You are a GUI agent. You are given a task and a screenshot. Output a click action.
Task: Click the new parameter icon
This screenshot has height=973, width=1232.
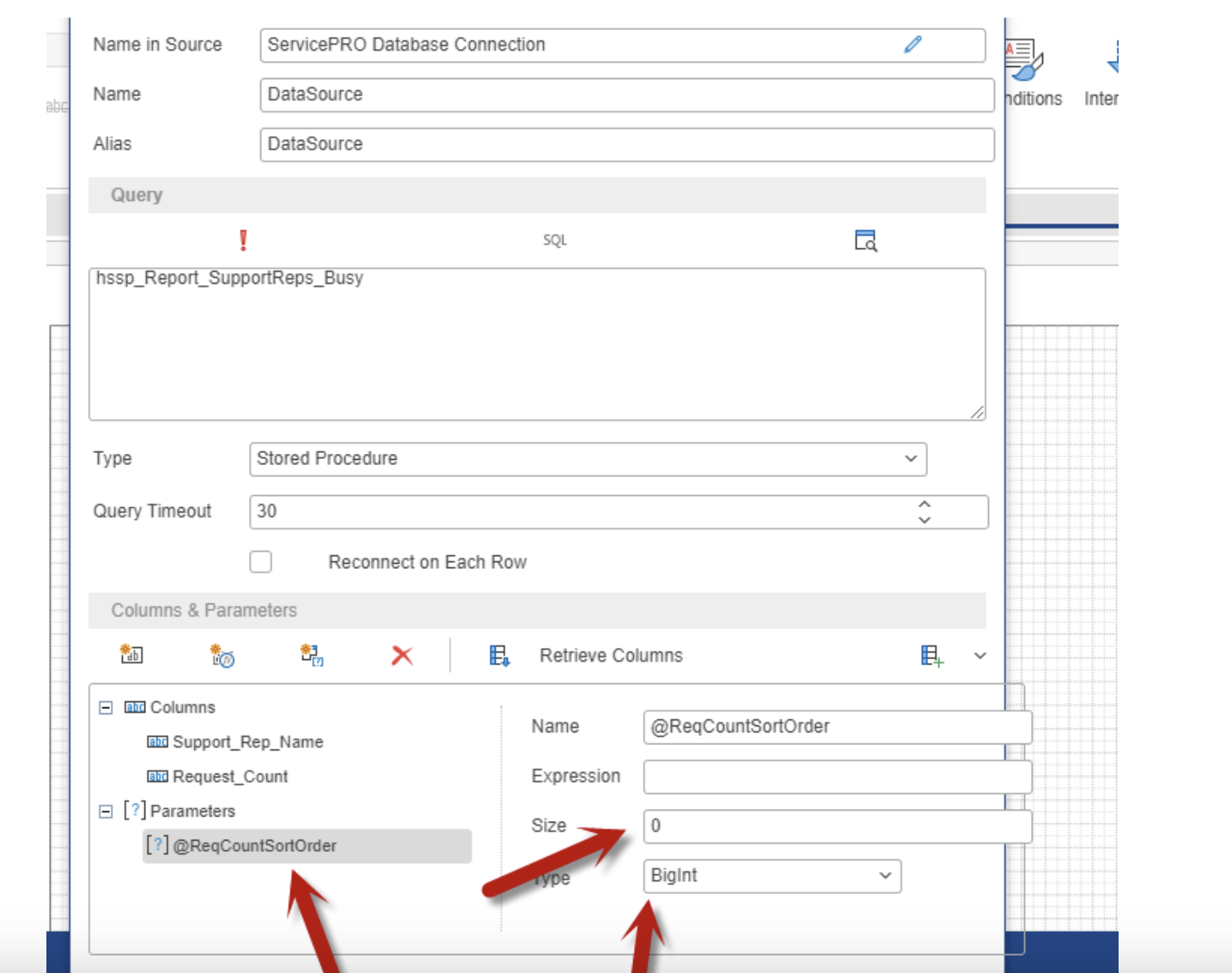click(x=312, y=656)
